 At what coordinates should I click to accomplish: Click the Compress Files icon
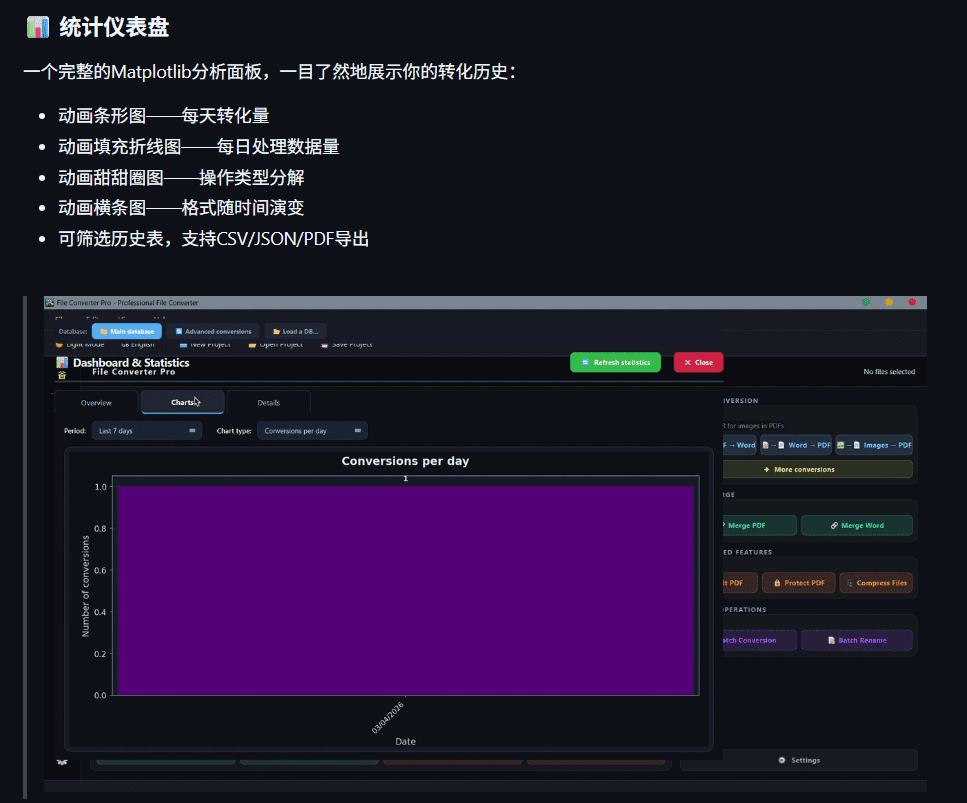tap(850, 583)
